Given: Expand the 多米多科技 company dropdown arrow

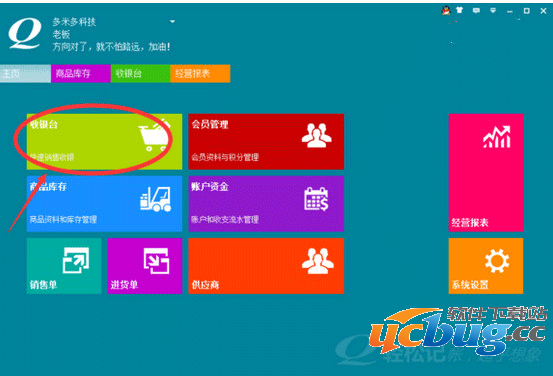Looking at the screenshot, I should tap(172, 22).
